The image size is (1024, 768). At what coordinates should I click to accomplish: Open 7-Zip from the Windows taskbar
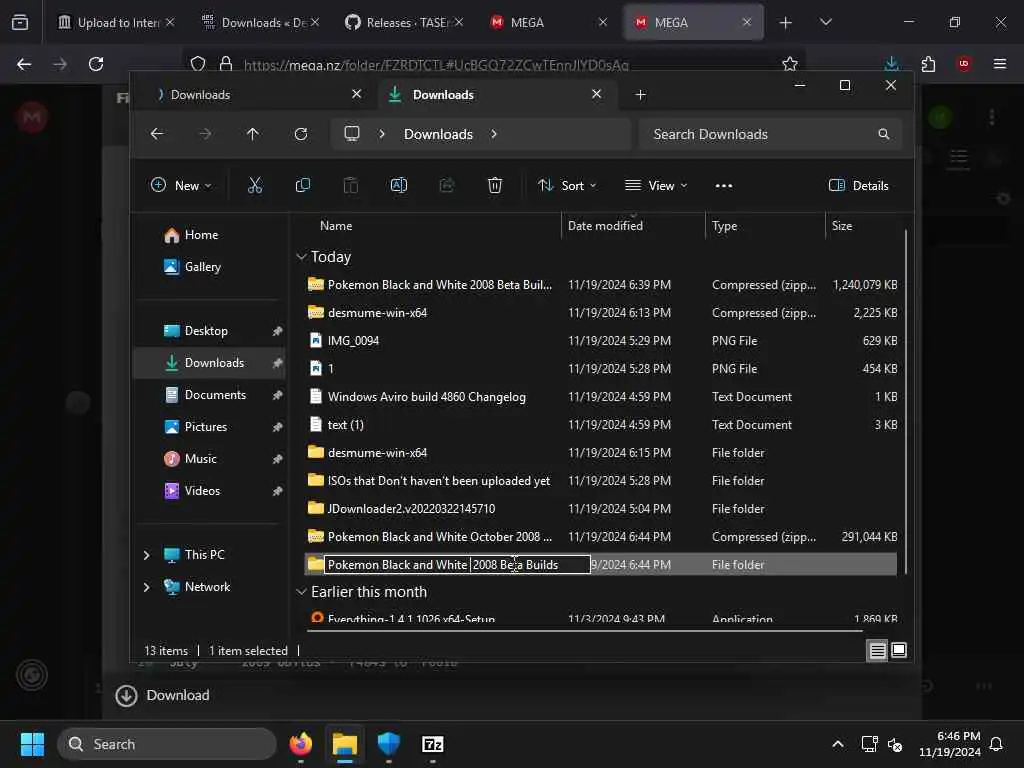tap(433, 744)
